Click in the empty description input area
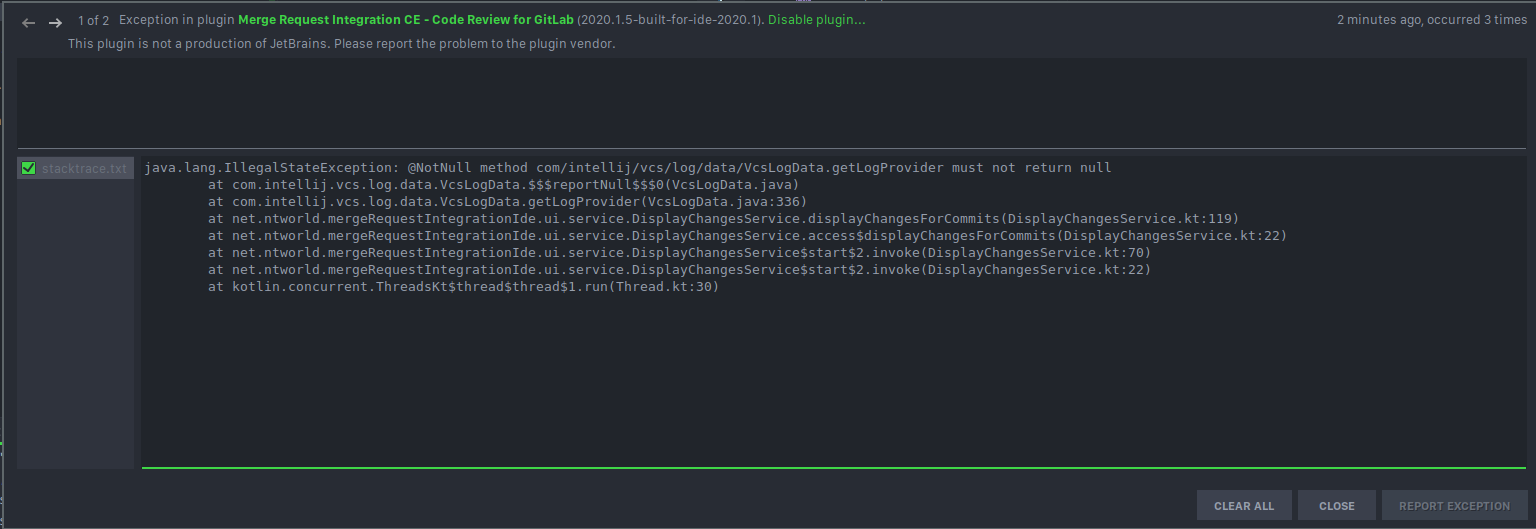1536x529 pixels. (771, 102)
